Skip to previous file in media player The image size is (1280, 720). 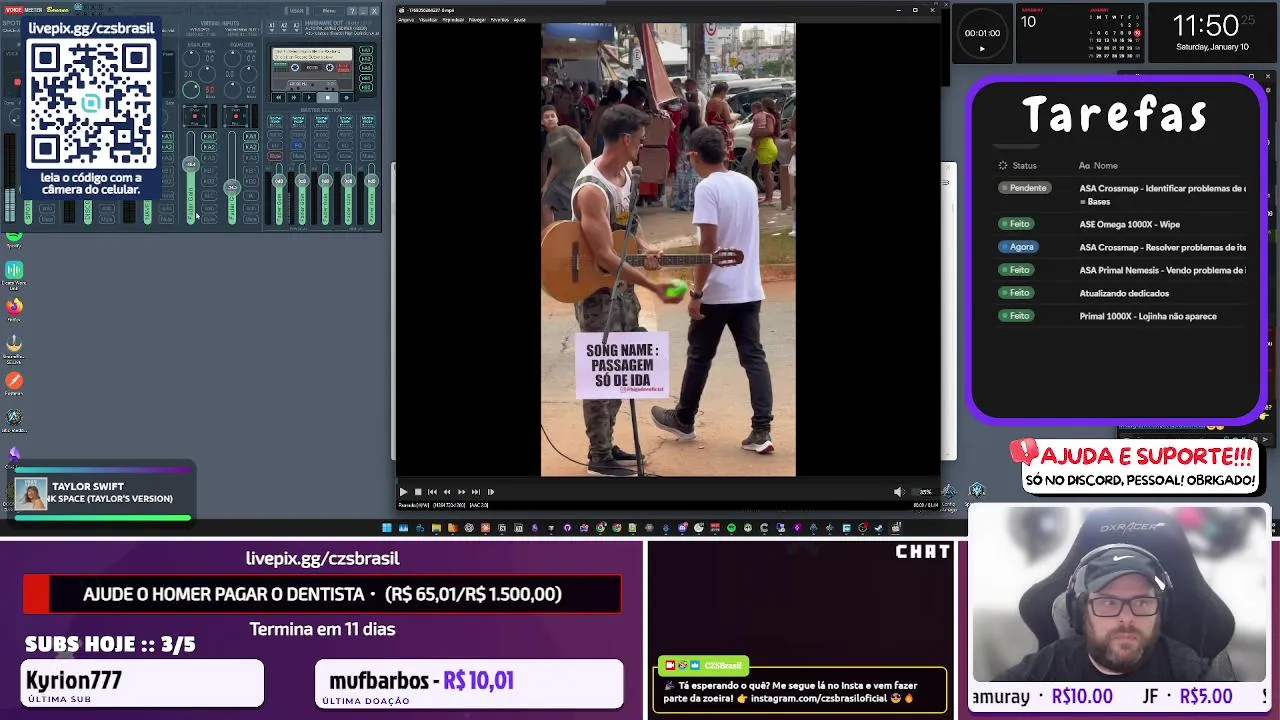tap(432, 492)
